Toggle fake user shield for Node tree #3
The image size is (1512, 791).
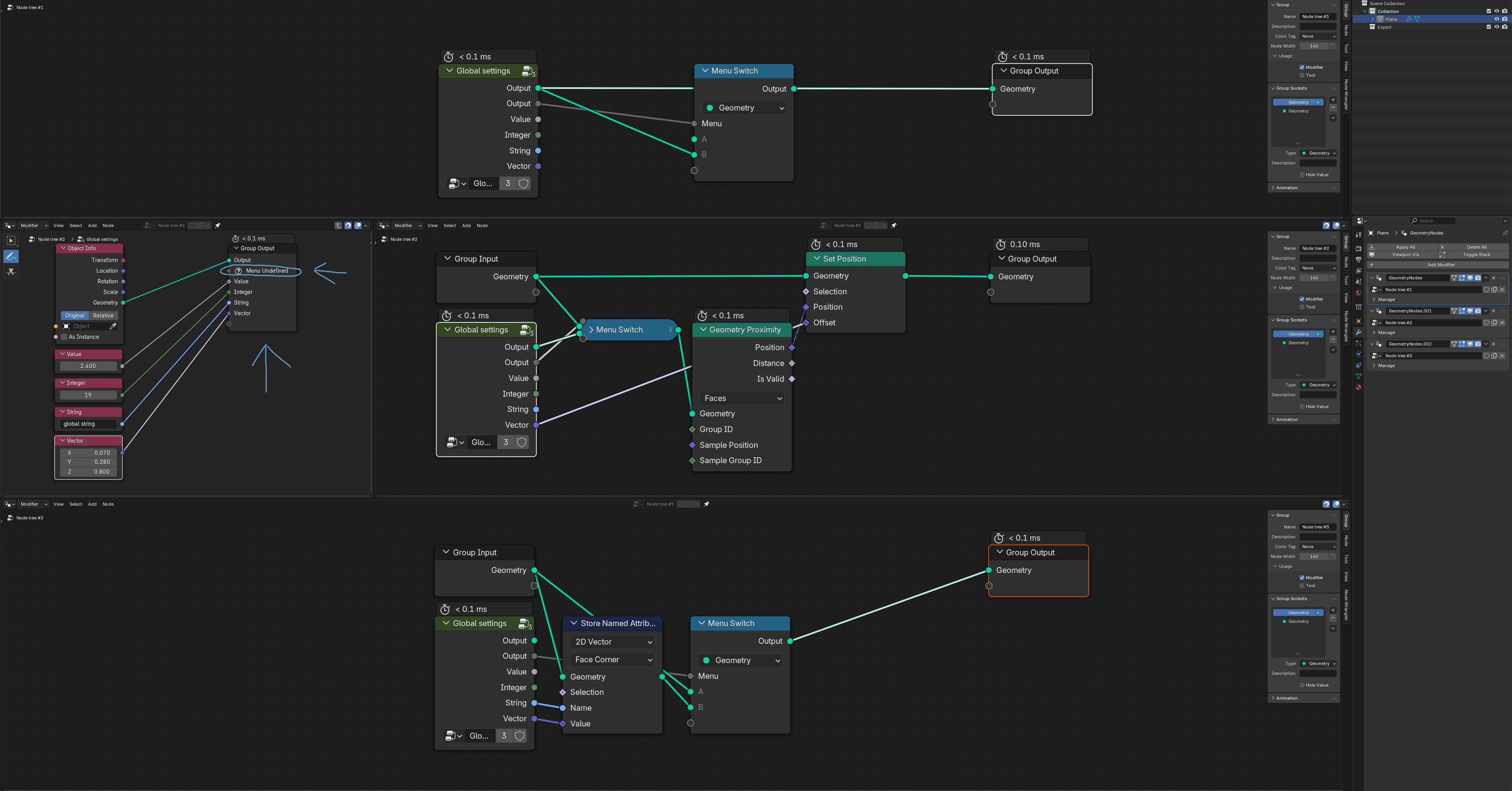click(x=1487, y=356)
